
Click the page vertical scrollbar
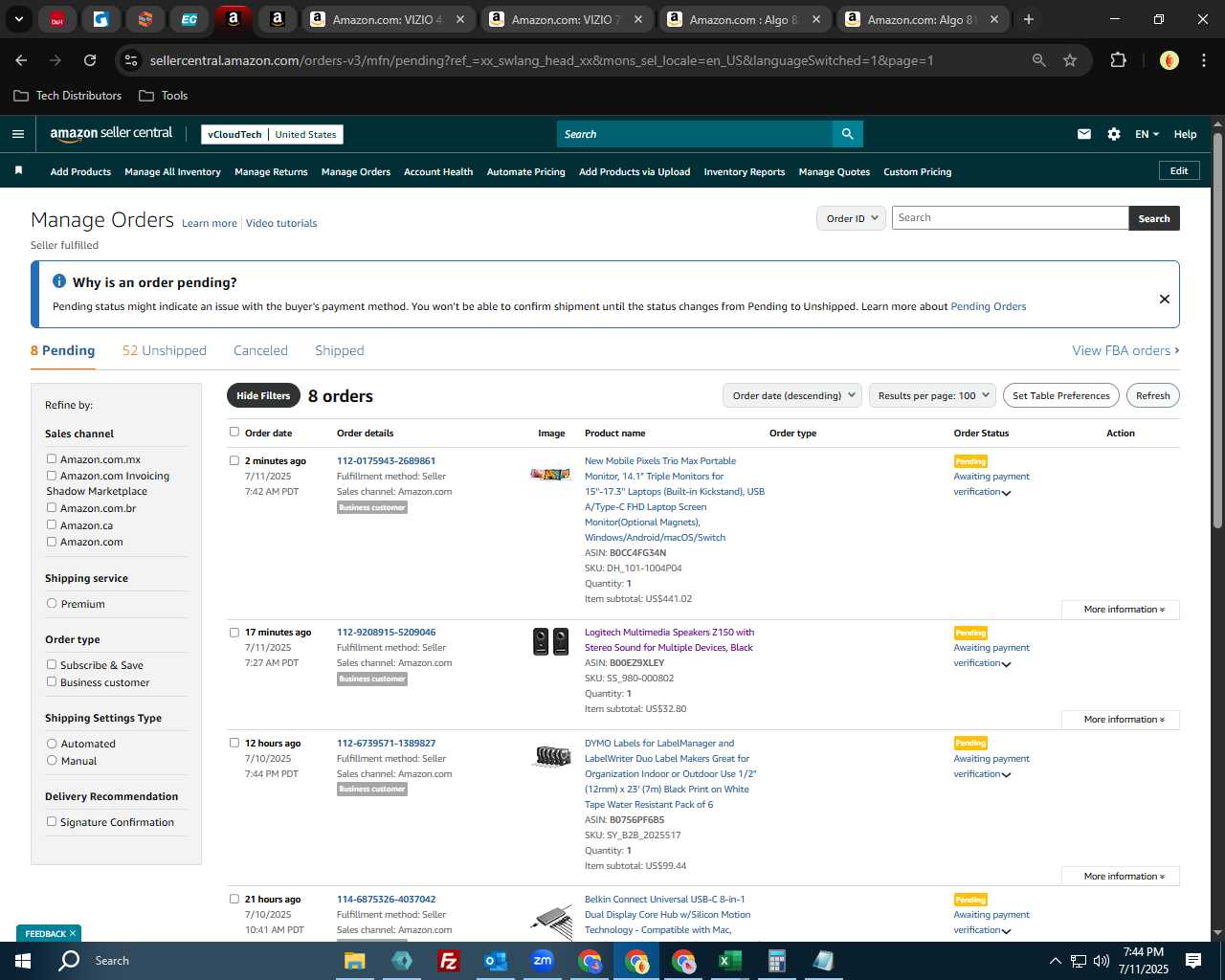coord(1217,329)
